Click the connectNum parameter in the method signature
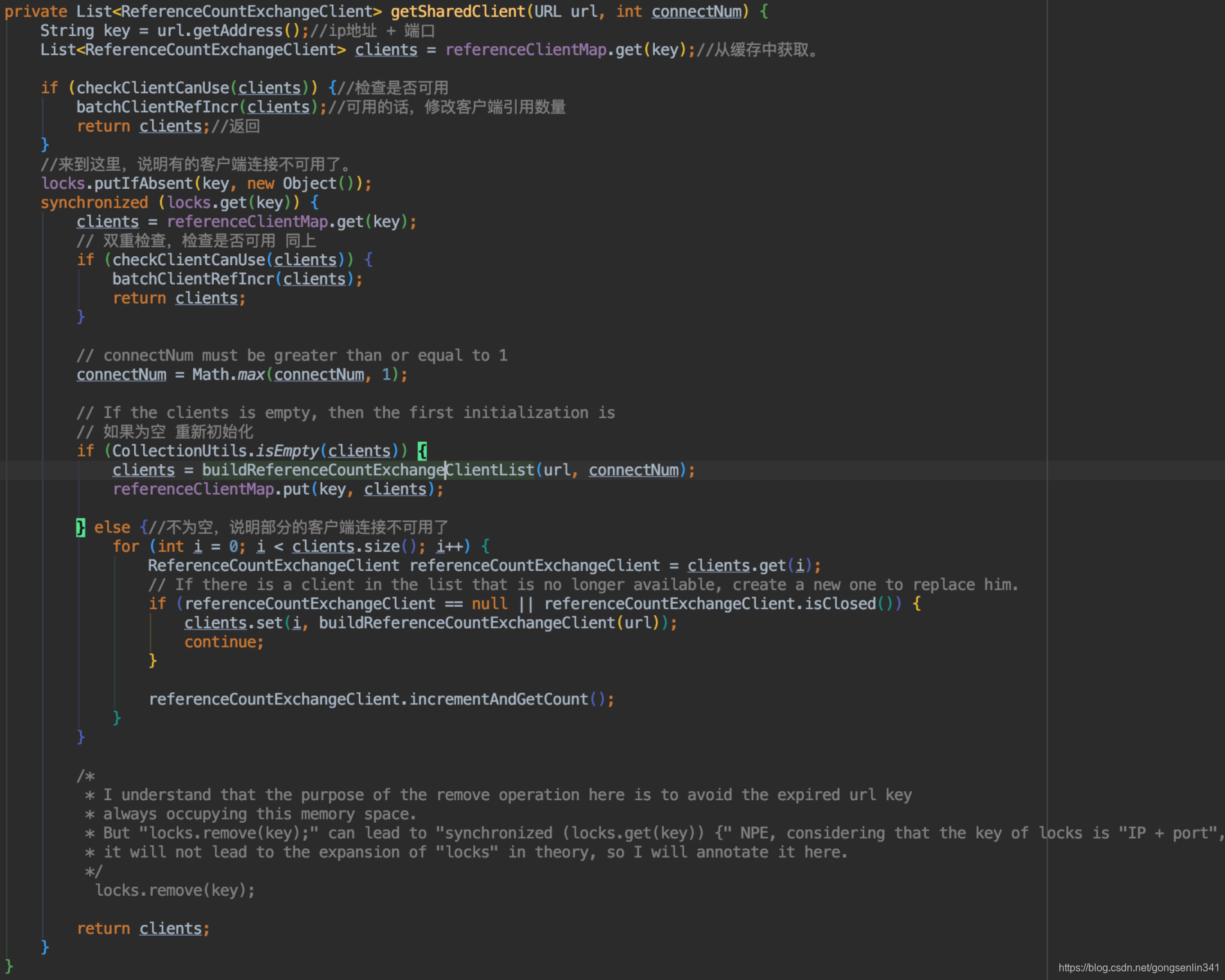The image size is (1225, 980). (697, 12)
